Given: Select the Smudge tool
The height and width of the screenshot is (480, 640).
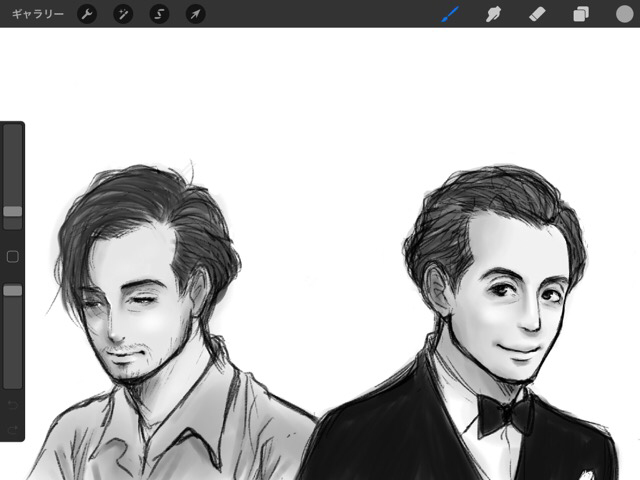Looking at the screenshot, I should coord(493,14).
